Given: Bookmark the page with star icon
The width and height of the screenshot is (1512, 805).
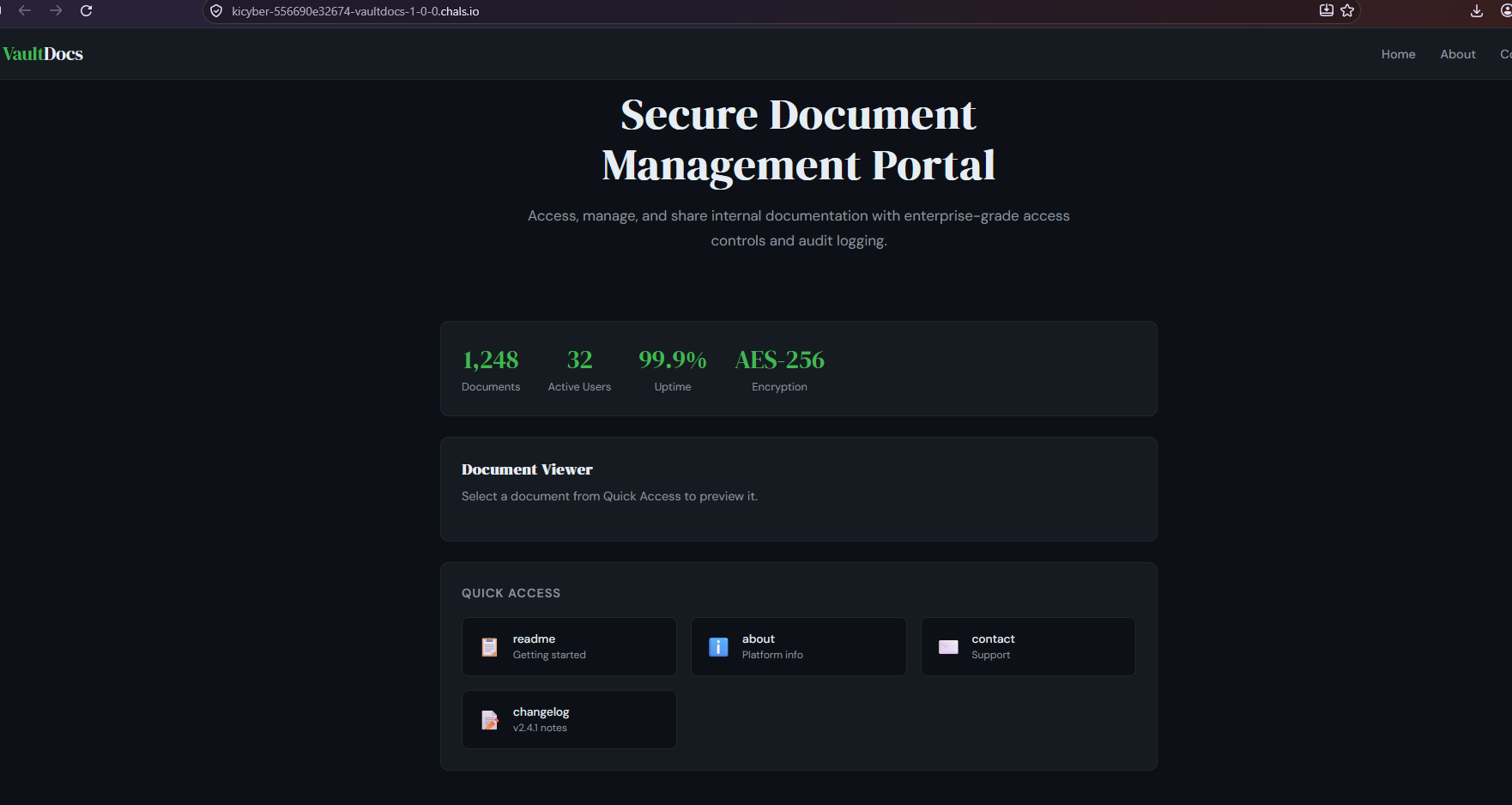Looking at the screenshot, I should point(1347,10).
